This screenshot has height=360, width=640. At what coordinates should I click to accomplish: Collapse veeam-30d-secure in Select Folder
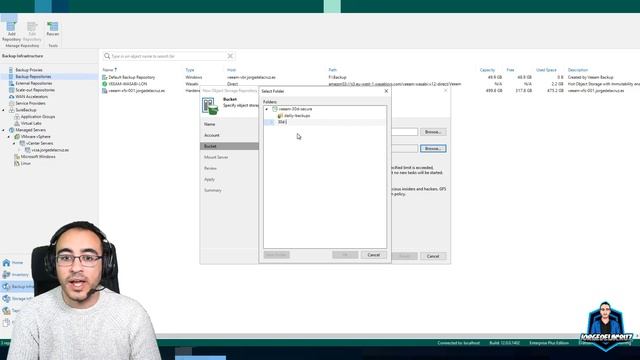pyautogui.click(x=267, y=109)
